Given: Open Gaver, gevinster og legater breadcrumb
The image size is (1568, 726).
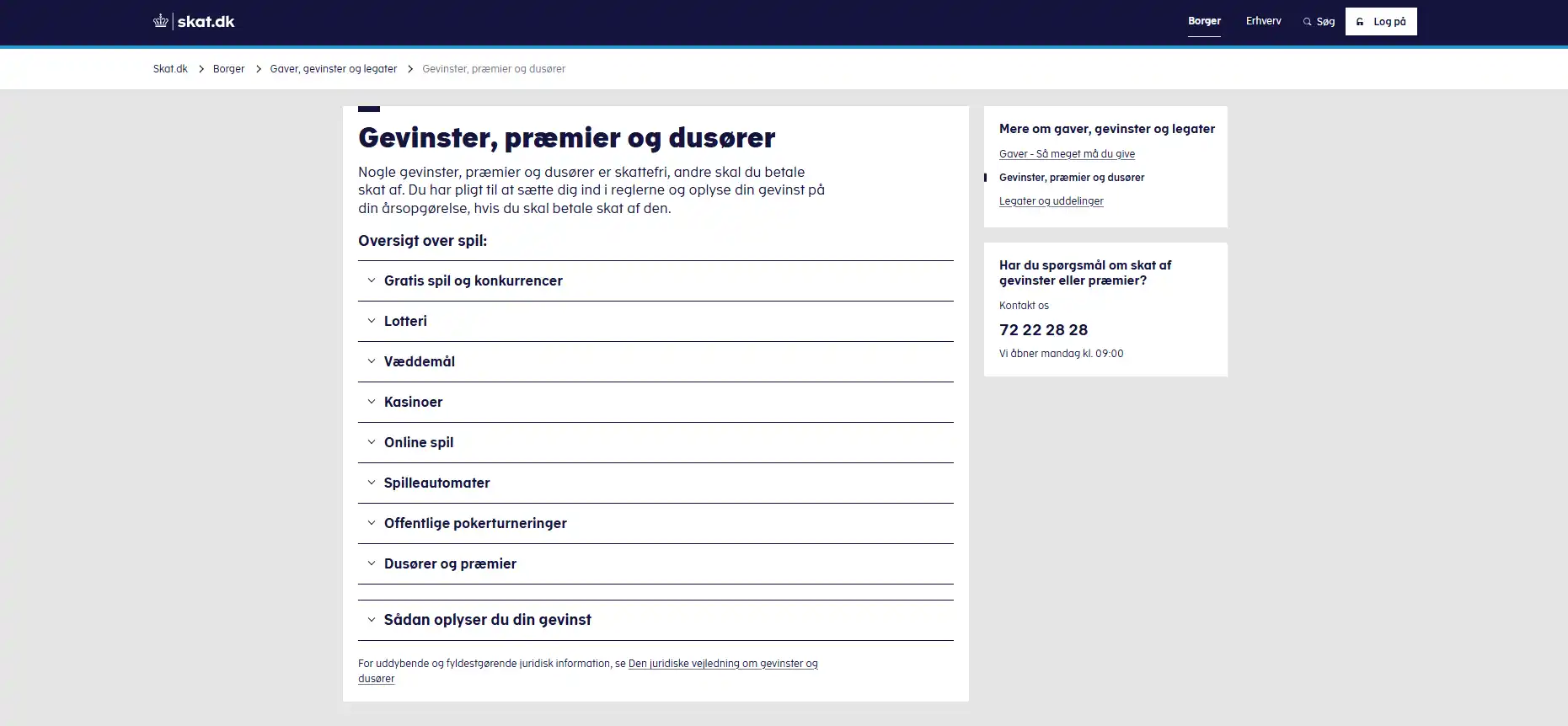Looking at the screenshot, I should (x=334, y=69).
